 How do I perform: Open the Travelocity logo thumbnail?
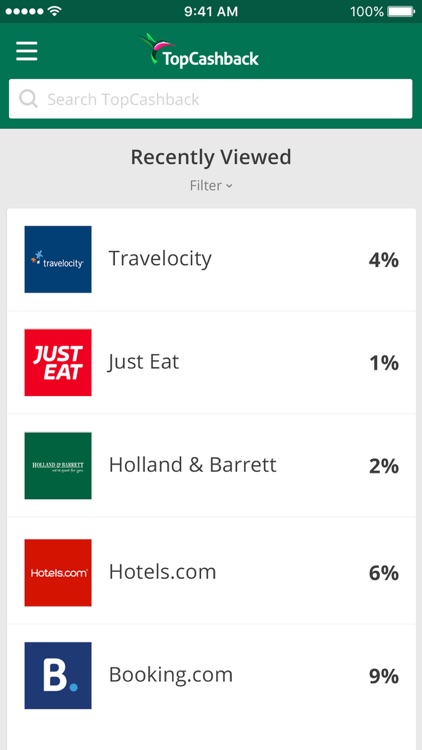point(58,259)
